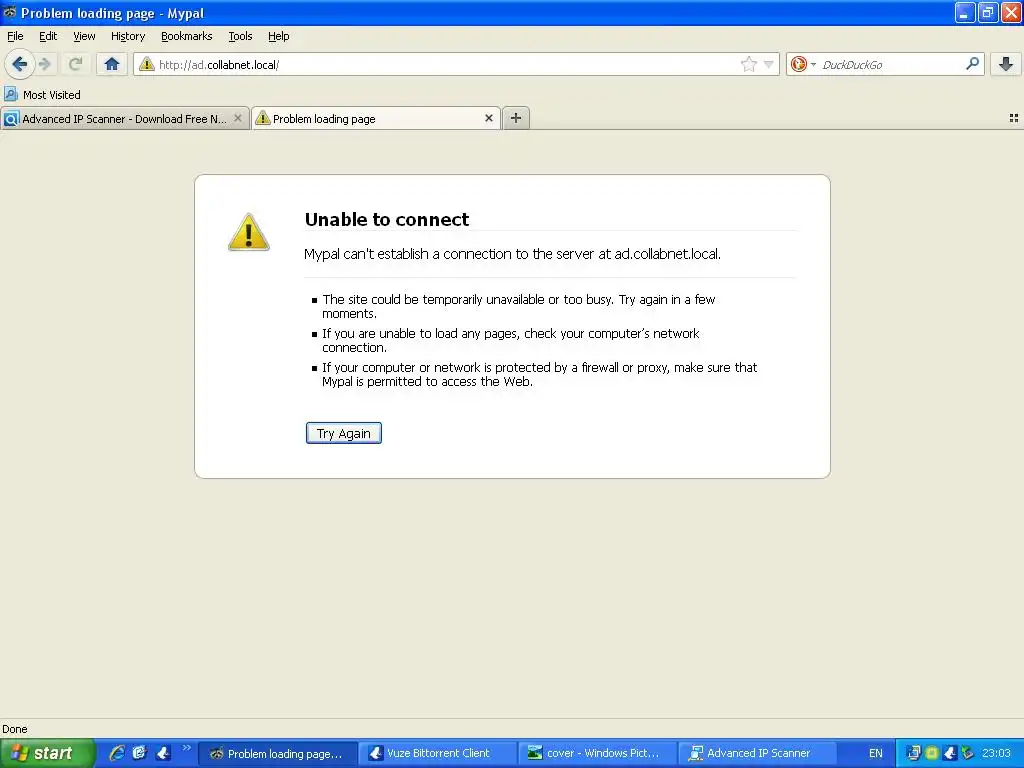The width and height of the screenshot is (1024, 768).
Task: Select the Problem loading page tab
Action: [x=376, y=119]
